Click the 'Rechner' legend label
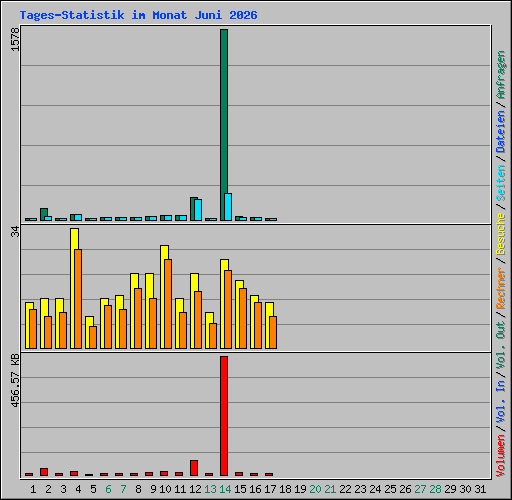512x500 pixels. click(501, 288)
